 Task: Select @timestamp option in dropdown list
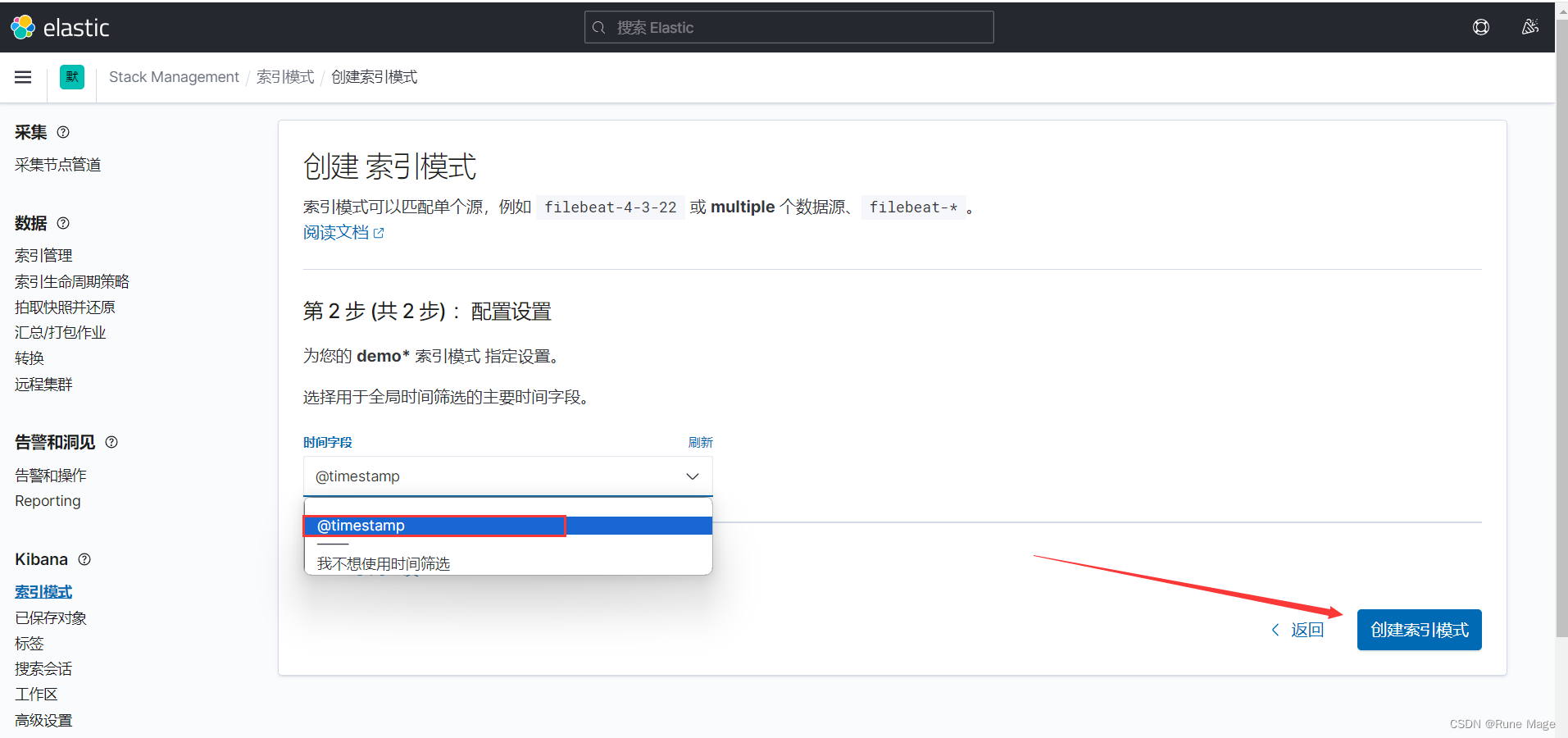(x=507, y=526)
